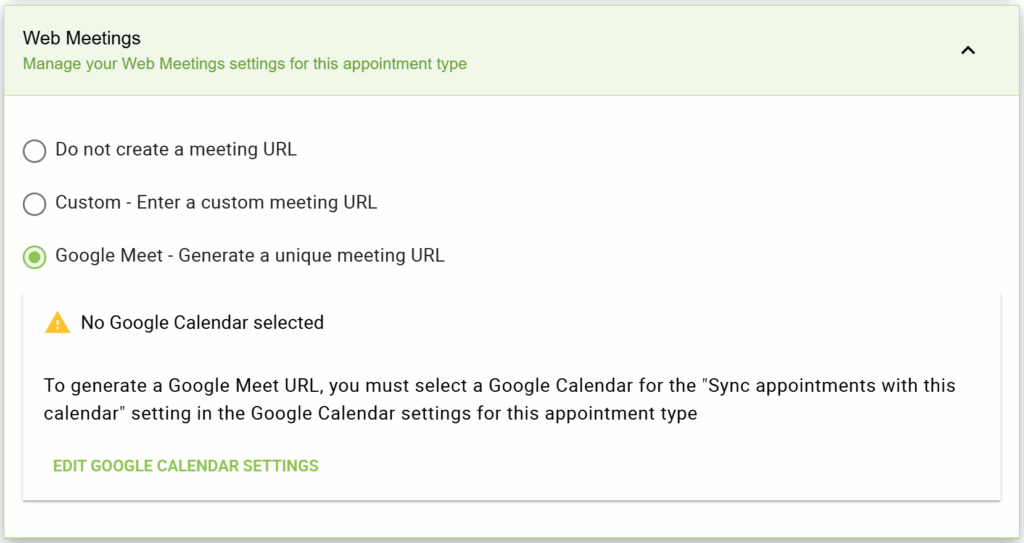Click the 'Custom - Enter a custom meeting URL' label

click(x=216, y=203)
